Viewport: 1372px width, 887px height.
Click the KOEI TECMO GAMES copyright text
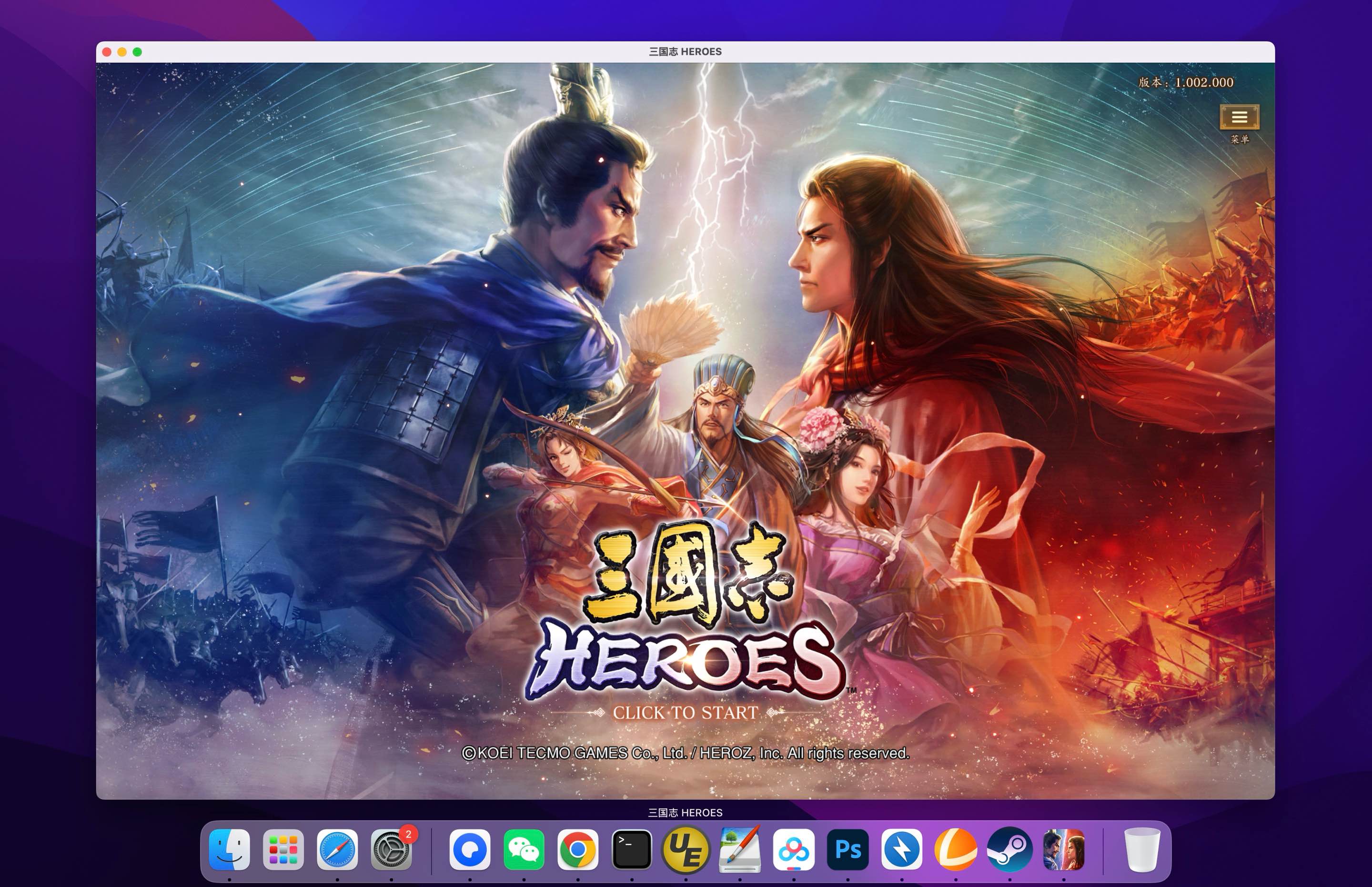pyautogui.click(x=686, y=753)
